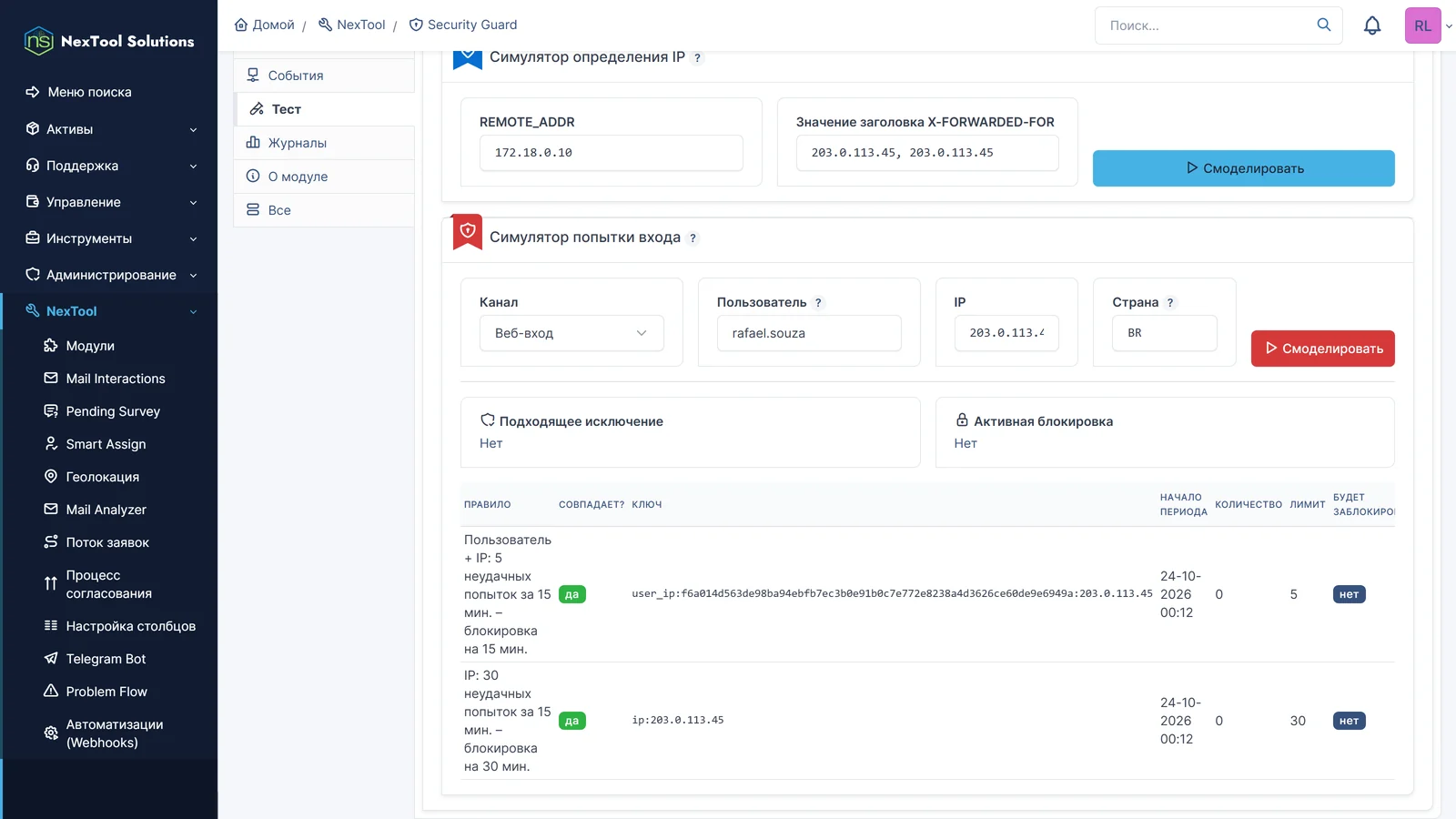Open the О модуле tab
1456x819 pixels.
(x=324, y=177)
